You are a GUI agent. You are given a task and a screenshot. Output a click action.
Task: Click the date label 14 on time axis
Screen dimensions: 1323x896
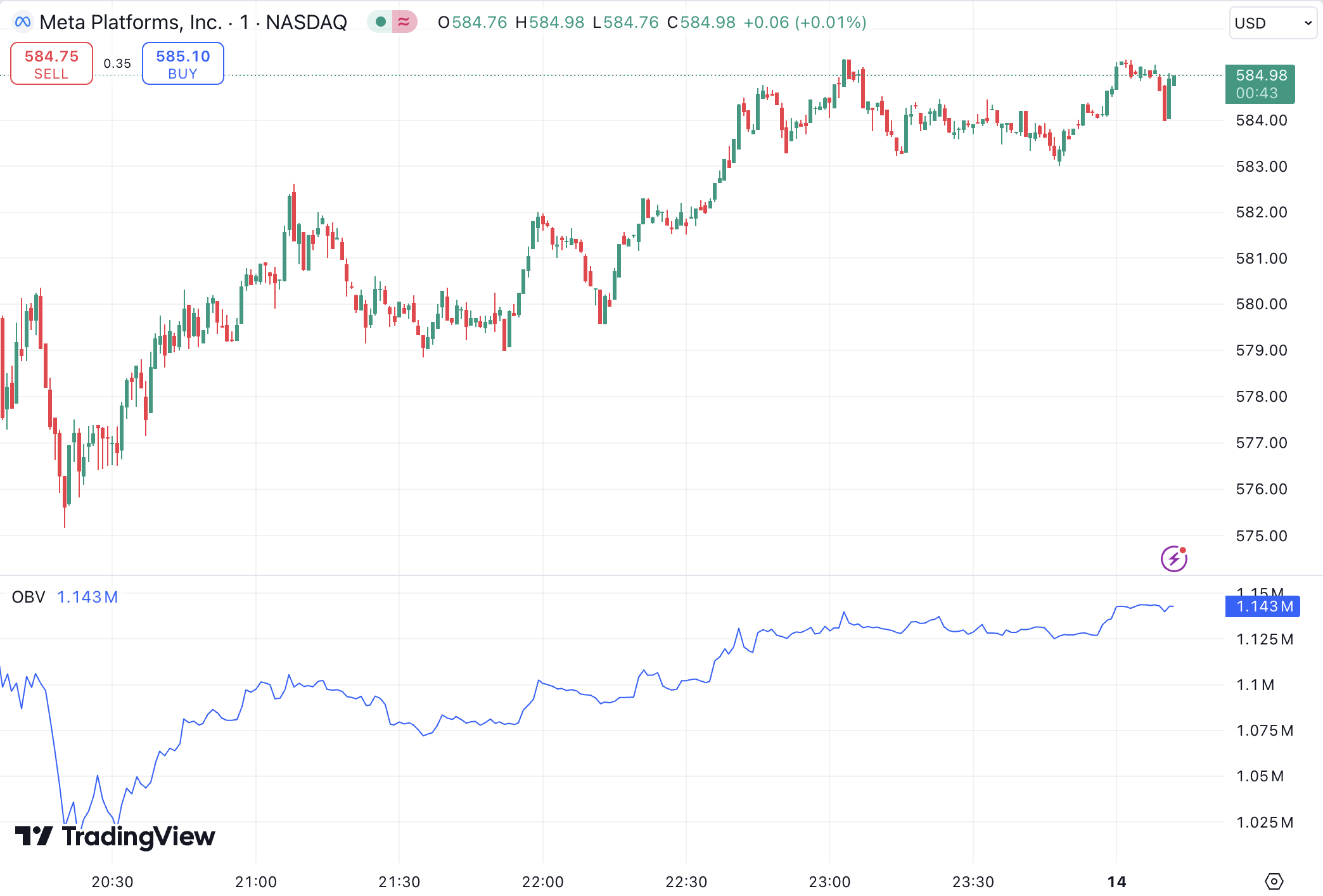(1116, 881)
